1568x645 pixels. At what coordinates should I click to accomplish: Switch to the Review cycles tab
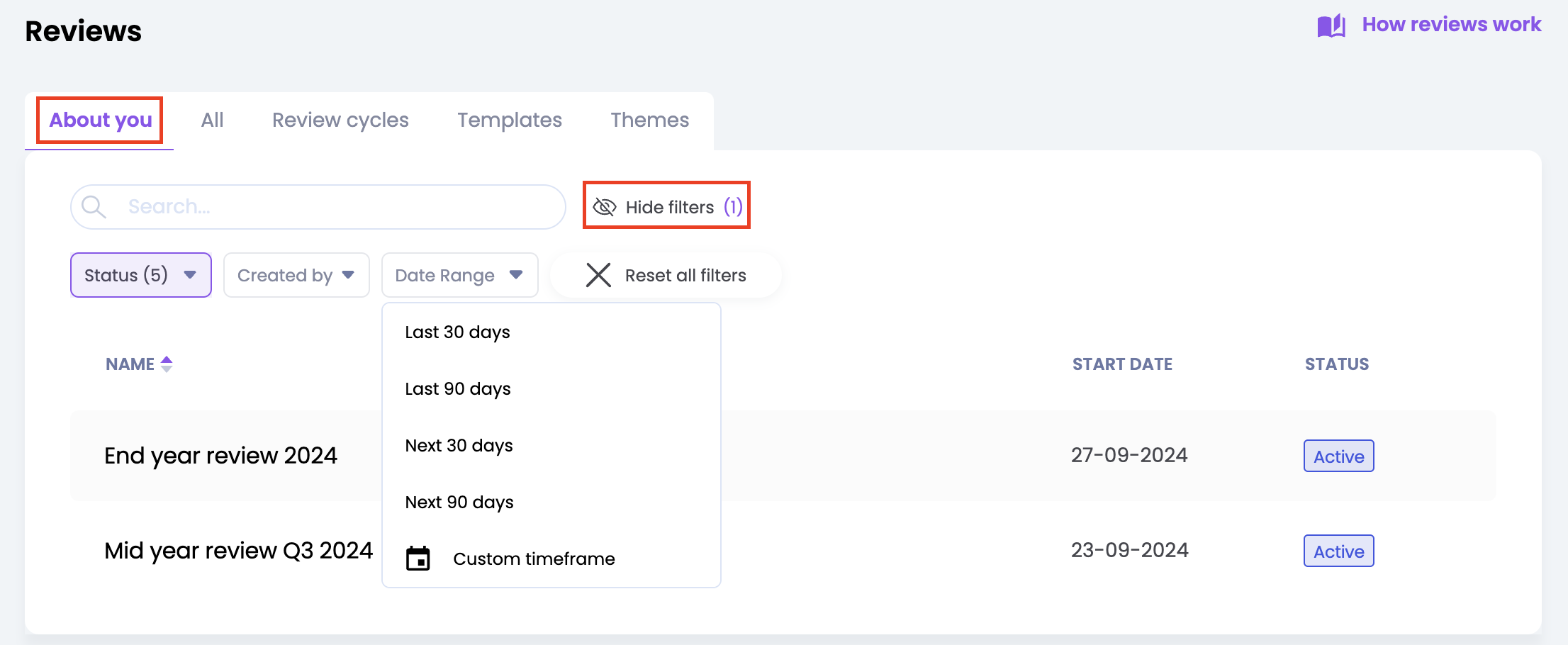340,120
